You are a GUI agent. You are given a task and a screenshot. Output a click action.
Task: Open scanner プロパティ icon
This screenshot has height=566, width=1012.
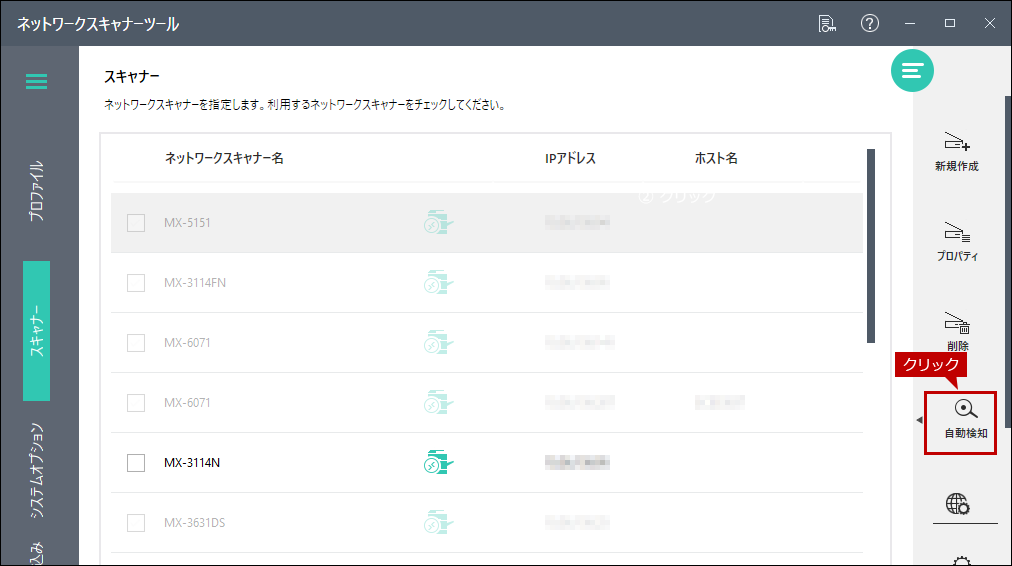click(x=957, y=232)
